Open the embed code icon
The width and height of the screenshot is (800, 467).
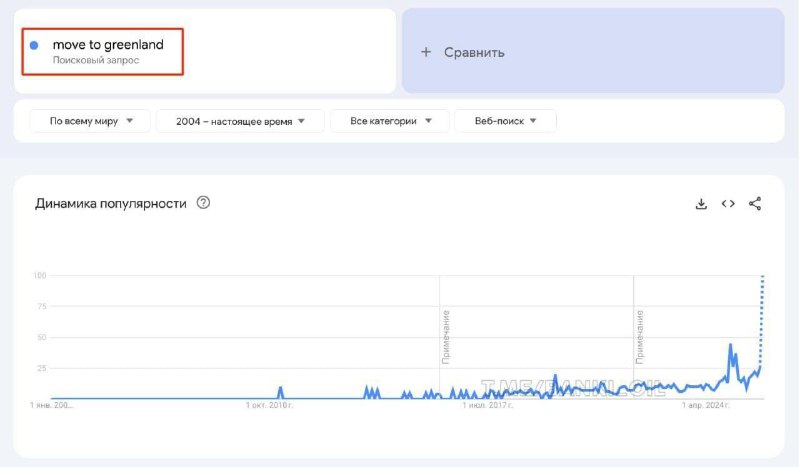coord(728,204)
